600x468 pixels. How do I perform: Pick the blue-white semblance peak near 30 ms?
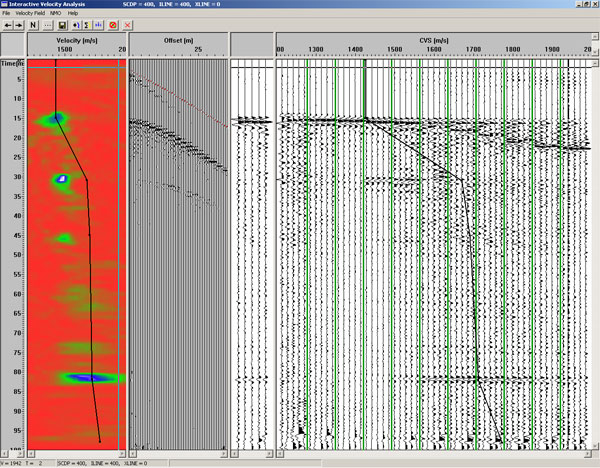[x=62, y=179]
